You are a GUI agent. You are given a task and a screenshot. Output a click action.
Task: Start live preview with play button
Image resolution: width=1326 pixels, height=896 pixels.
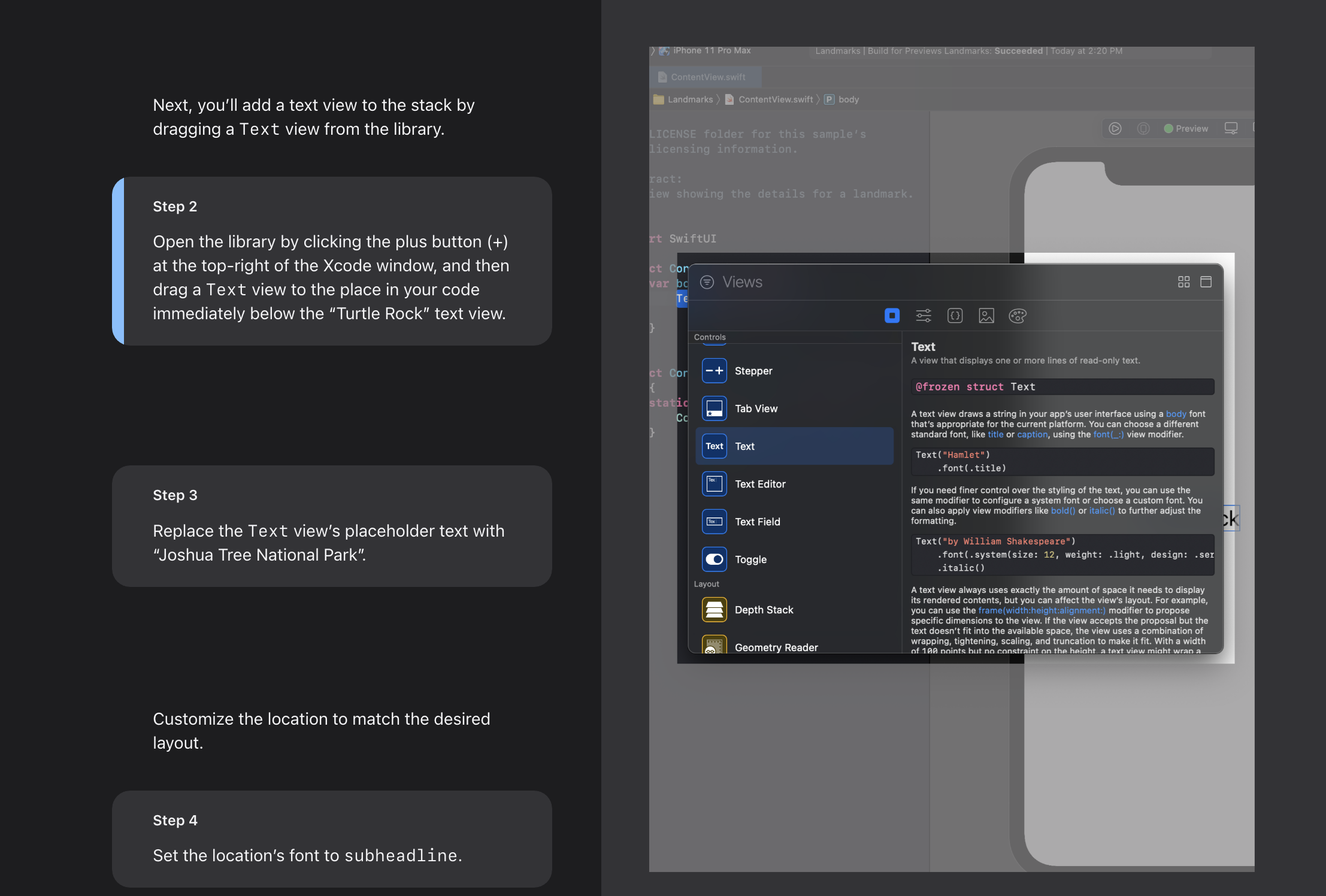click(1115, 129)
